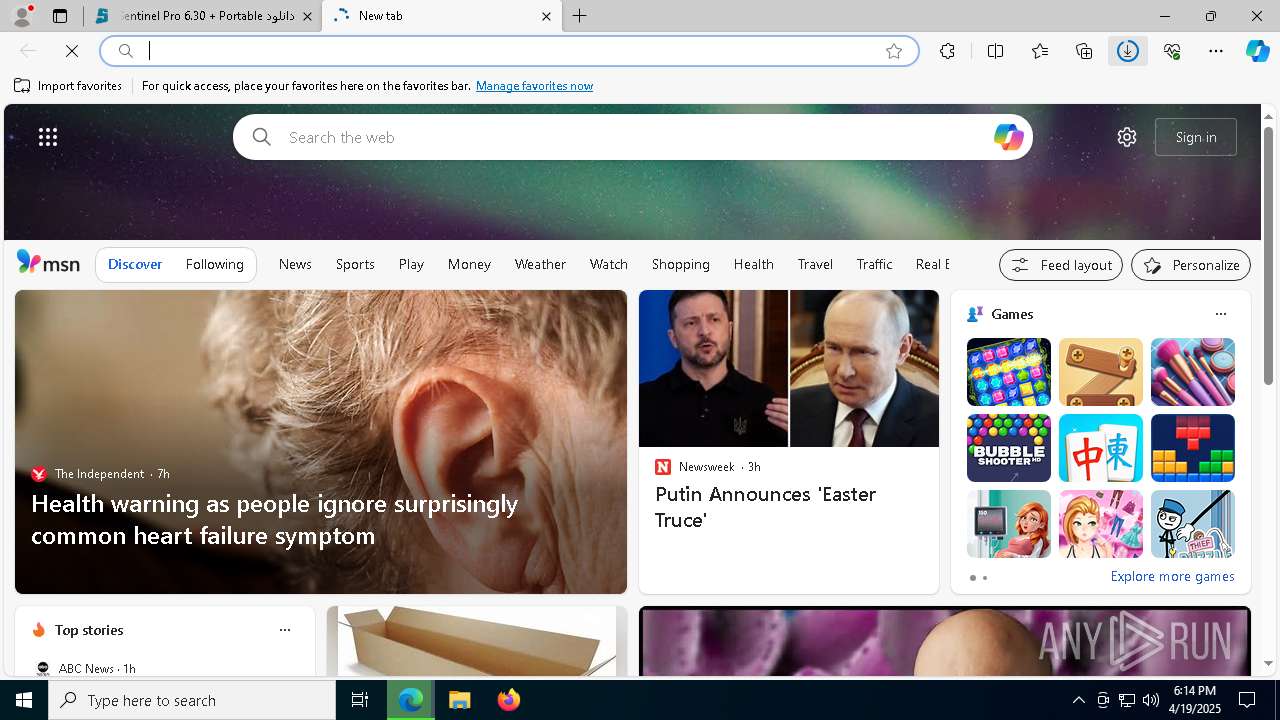Open Games card more options
The width and height of the screenshot is (1280, 720).
[1220, 314]
